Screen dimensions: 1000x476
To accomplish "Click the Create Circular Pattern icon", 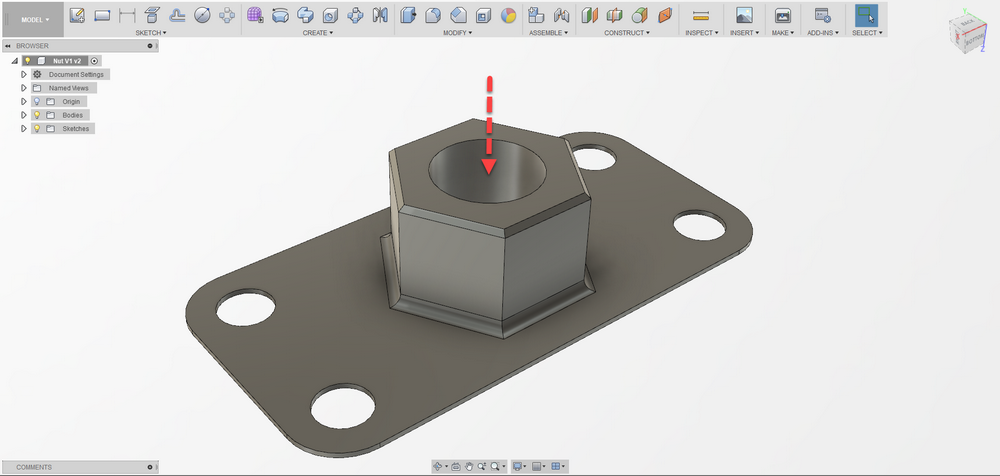I will coord(355,15).
